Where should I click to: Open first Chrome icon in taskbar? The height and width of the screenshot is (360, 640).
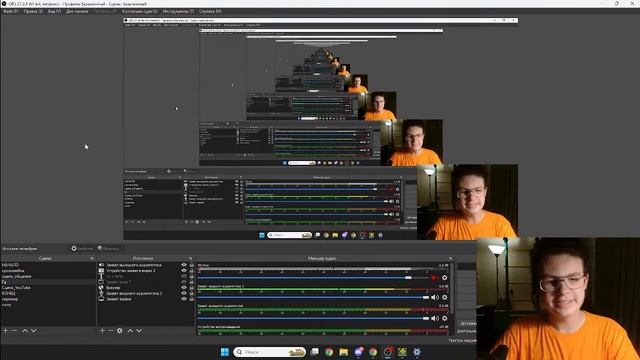point(329,352)
